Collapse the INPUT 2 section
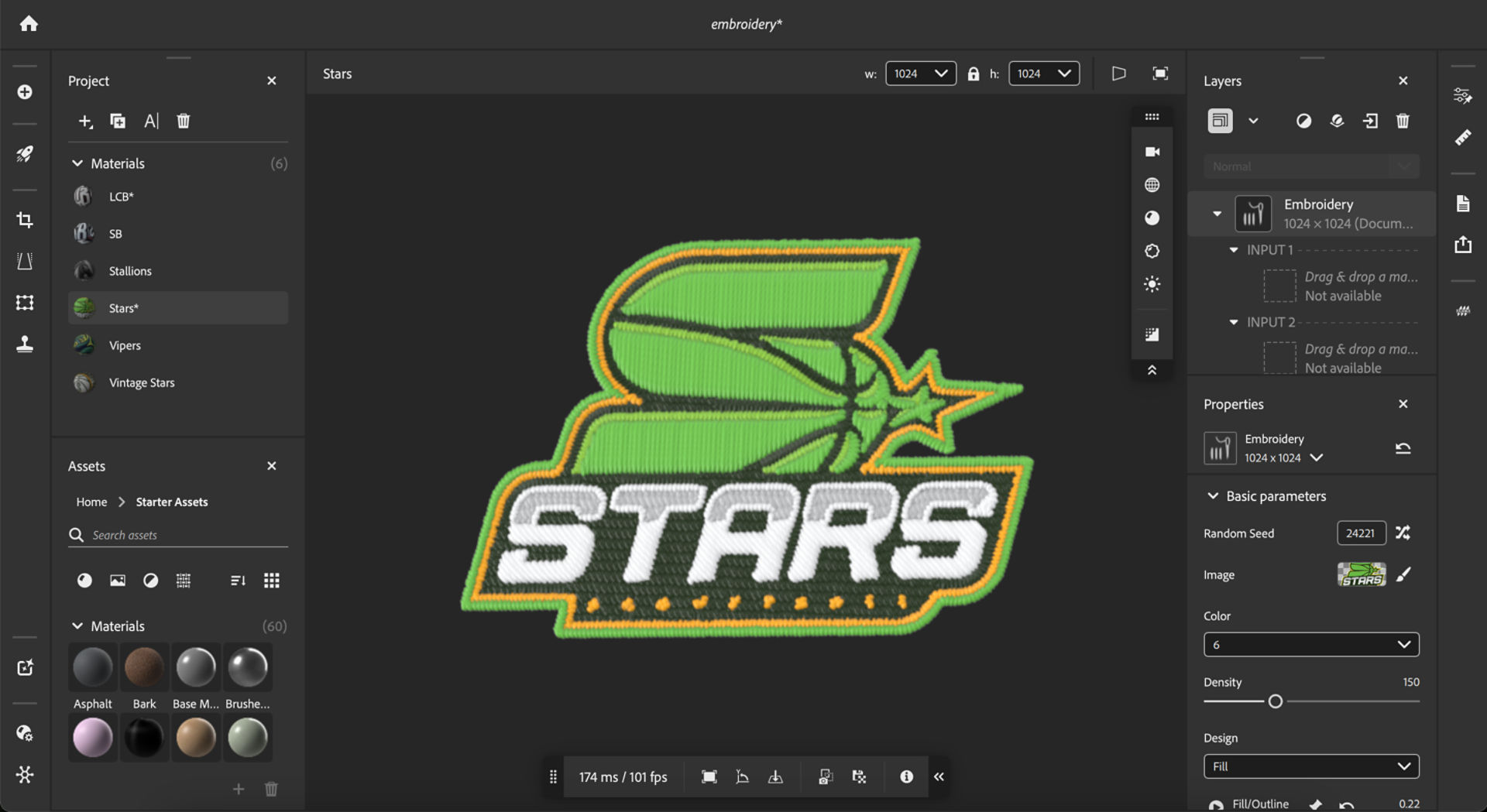 (1234, 322)
